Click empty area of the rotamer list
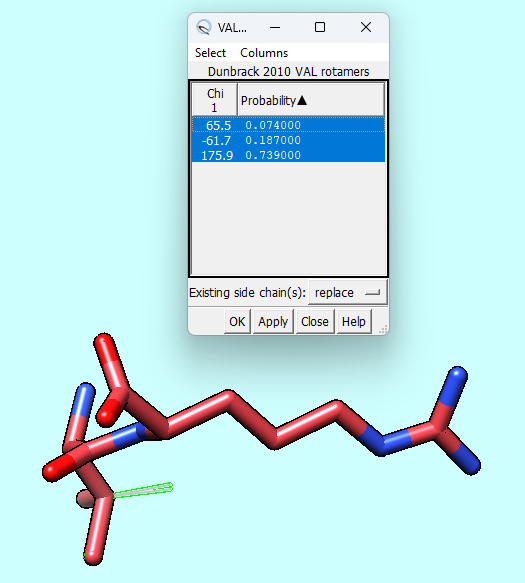Viewport: 525px width, 583px height. point(289,219)
